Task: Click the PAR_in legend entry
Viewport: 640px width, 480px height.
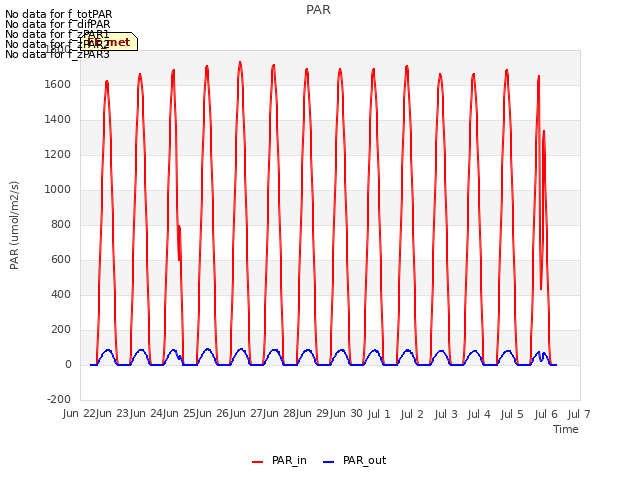Action: [280, 460]
